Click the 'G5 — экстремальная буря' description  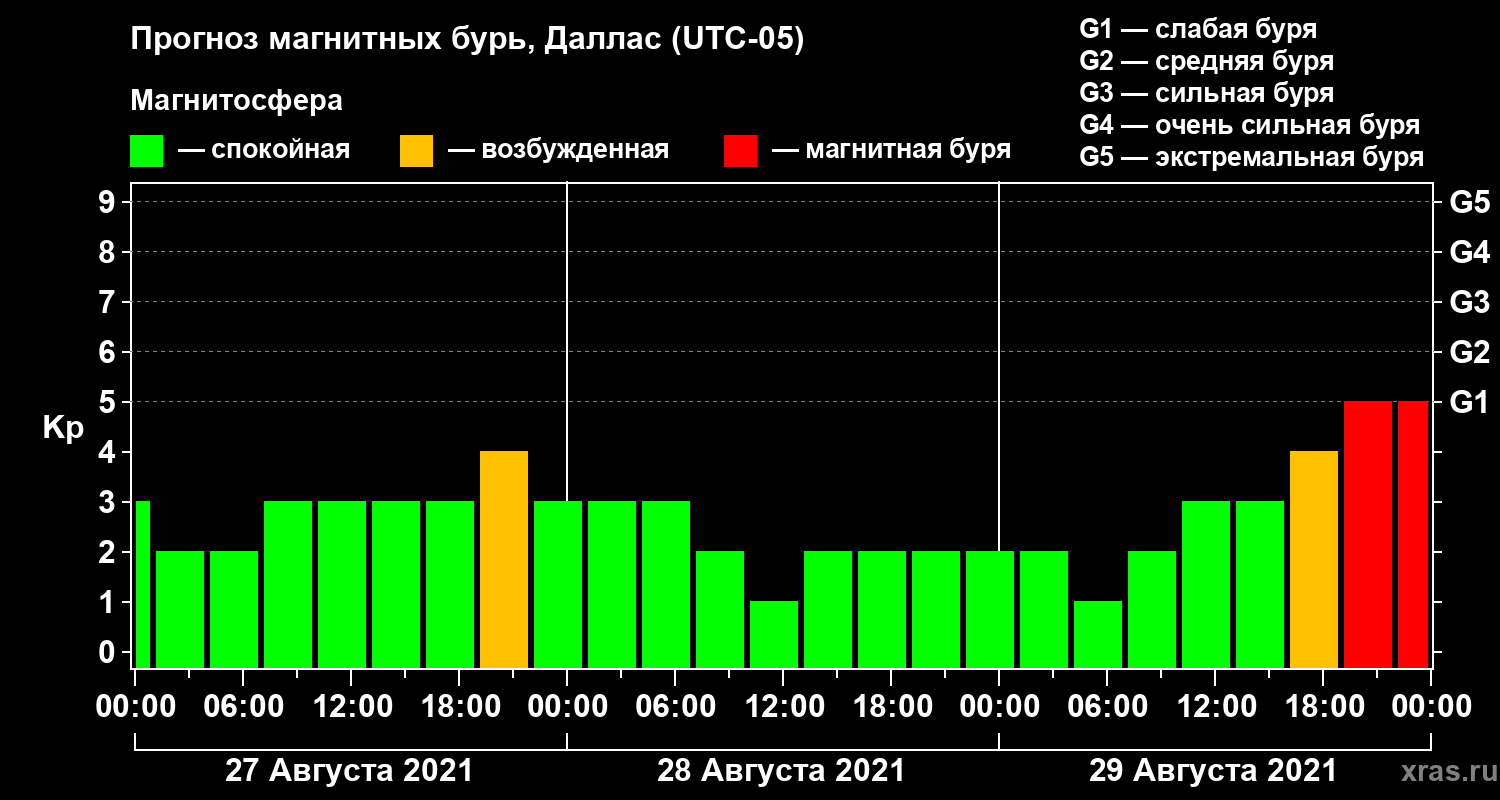click(1251, 157)
